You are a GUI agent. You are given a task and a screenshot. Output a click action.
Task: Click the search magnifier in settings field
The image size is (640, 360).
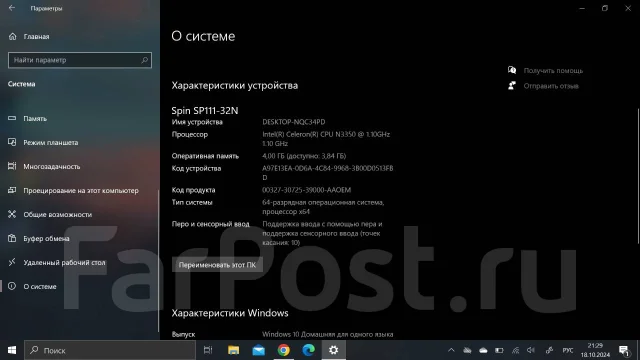tap(144, 60)
